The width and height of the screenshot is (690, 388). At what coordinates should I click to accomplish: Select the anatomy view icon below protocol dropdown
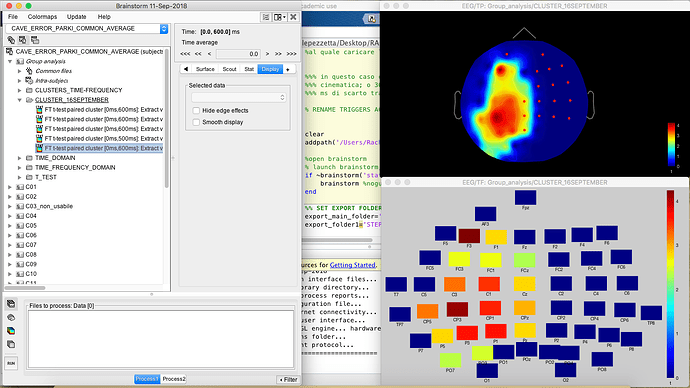tap(11, 40)
